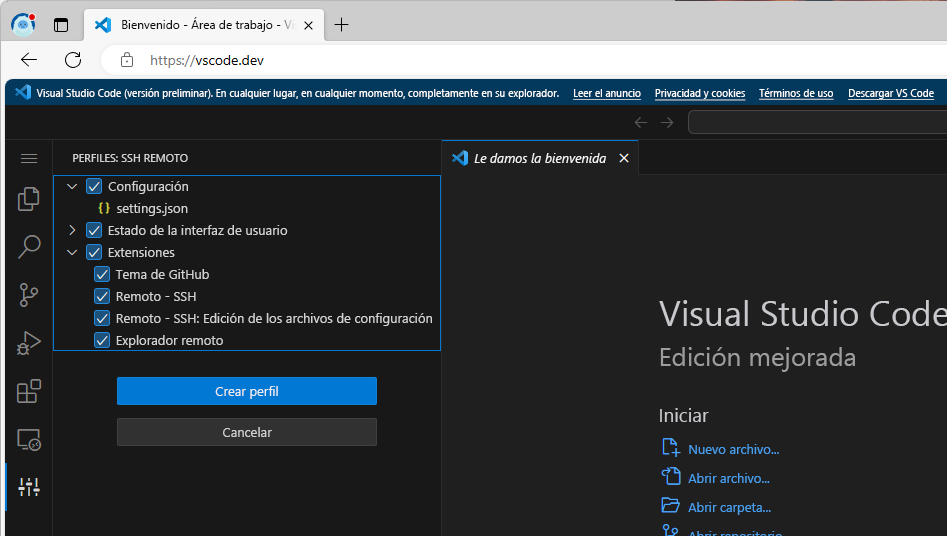Image resolution: width=947 pixels, height=536 pixels.
Task: Open the browser tab actions menu icon
Action: tap(61, 25)
